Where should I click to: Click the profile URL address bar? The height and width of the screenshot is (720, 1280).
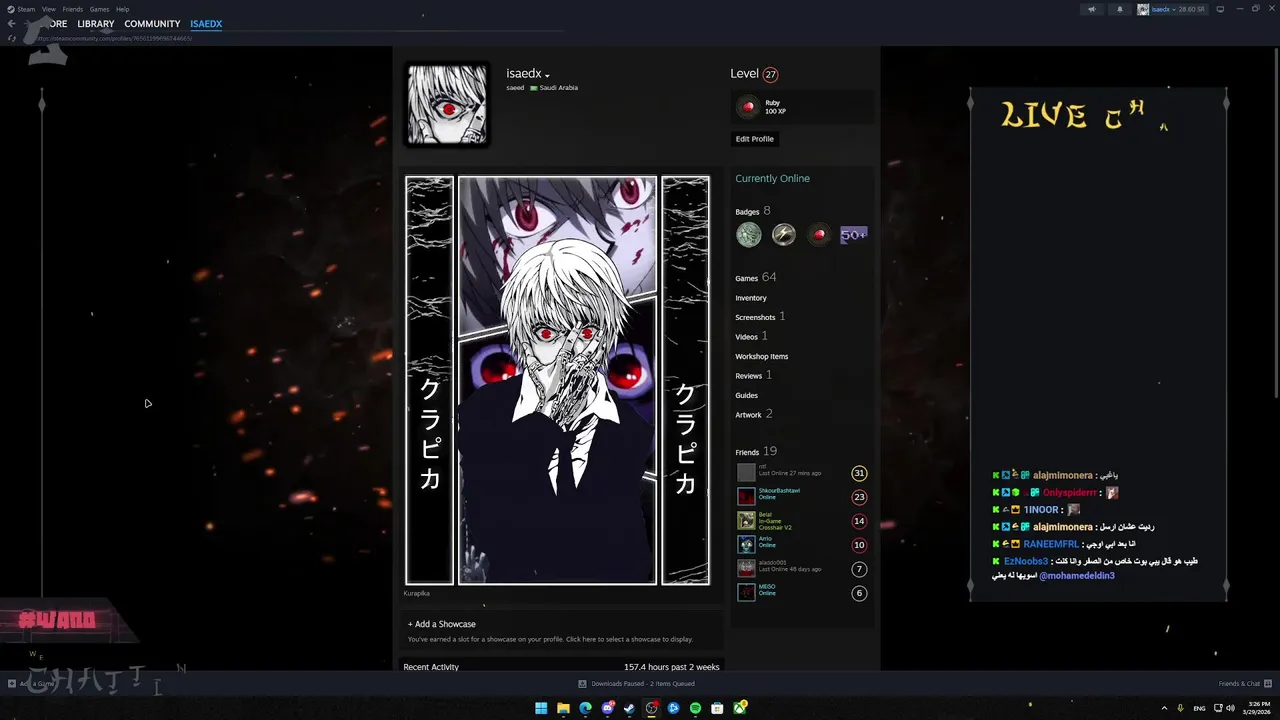[x=115, y=38]
